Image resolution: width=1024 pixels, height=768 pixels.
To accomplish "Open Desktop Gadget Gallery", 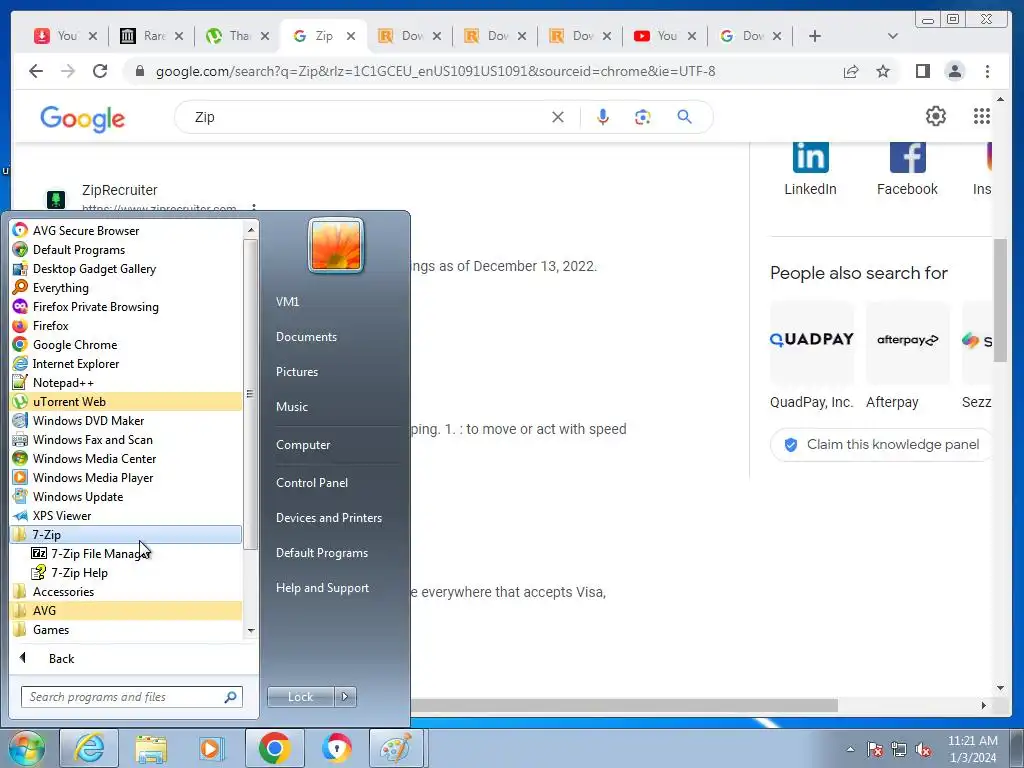I will [127, 268].
